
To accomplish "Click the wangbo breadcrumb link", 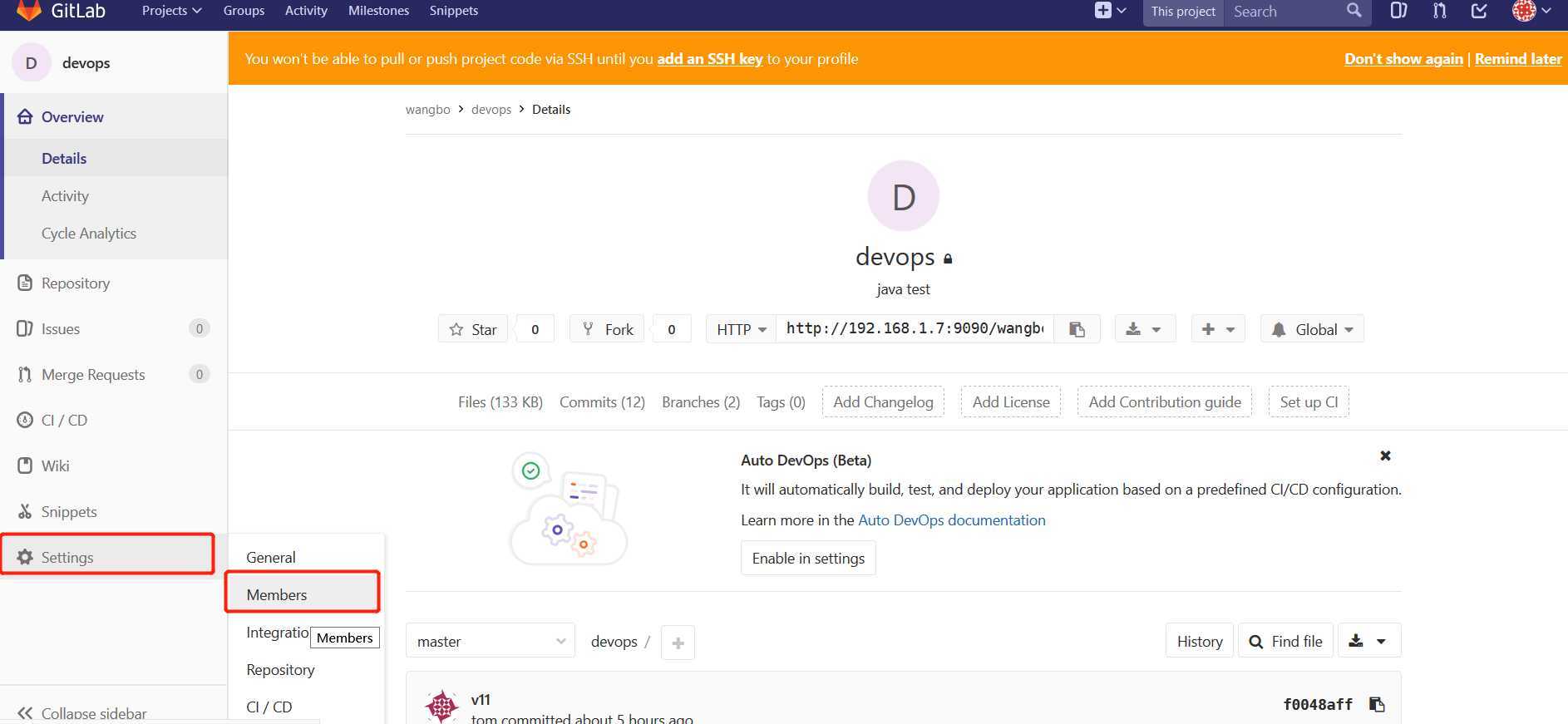I will pos(427,110).
